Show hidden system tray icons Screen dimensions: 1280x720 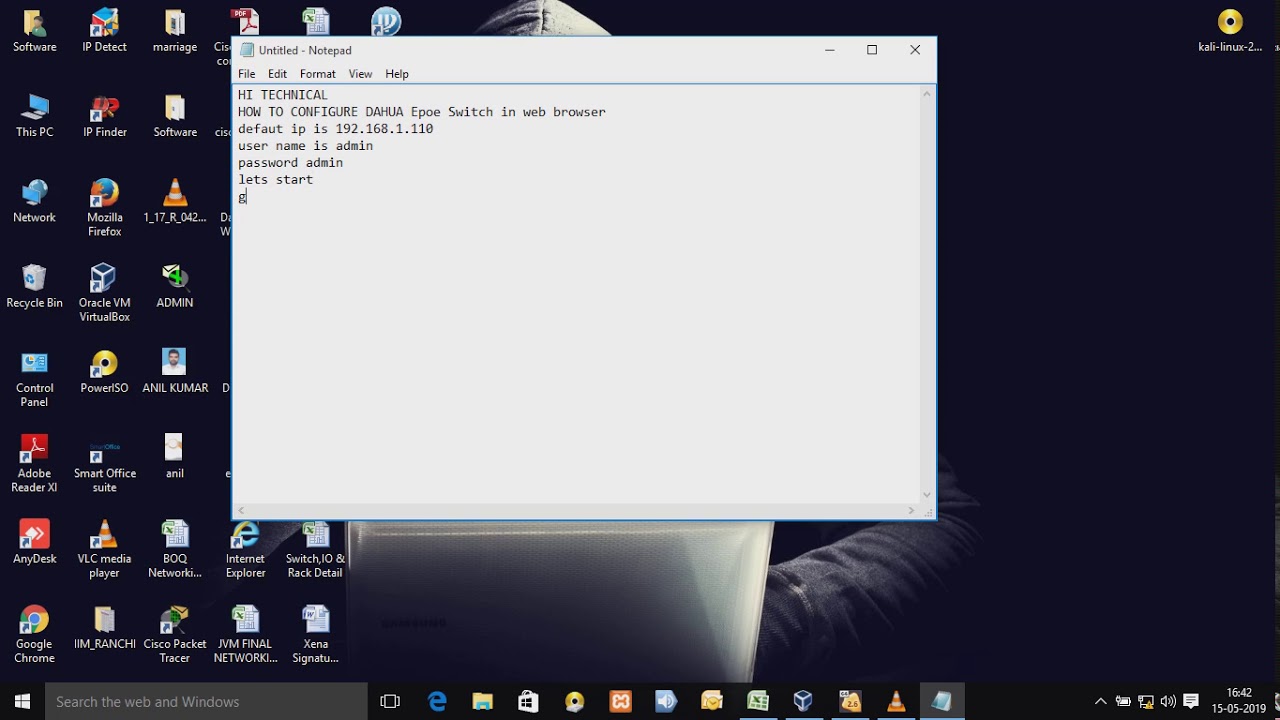point(1101,701)
